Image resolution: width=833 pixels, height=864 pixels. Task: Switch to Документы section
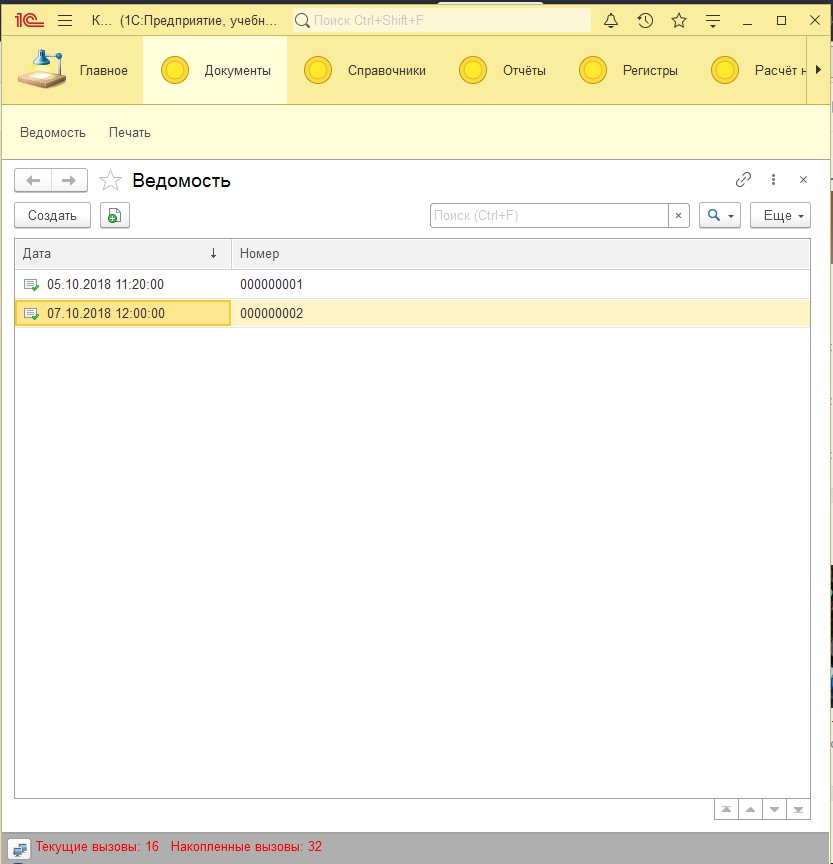click(215, 70)
